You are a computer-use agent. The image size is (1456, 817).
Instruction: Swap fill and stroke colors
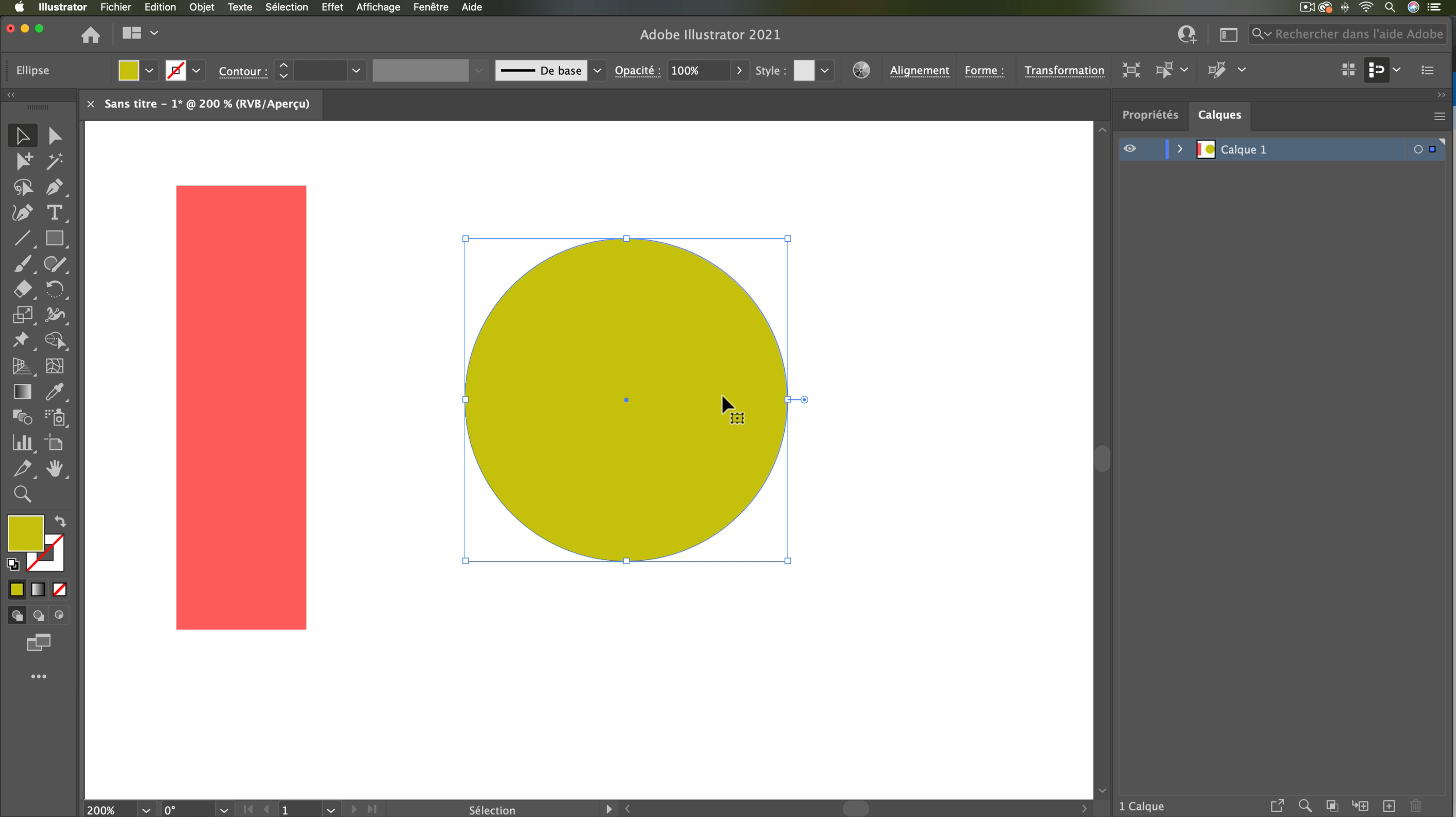pyautogui.click(x=60, y=521)
